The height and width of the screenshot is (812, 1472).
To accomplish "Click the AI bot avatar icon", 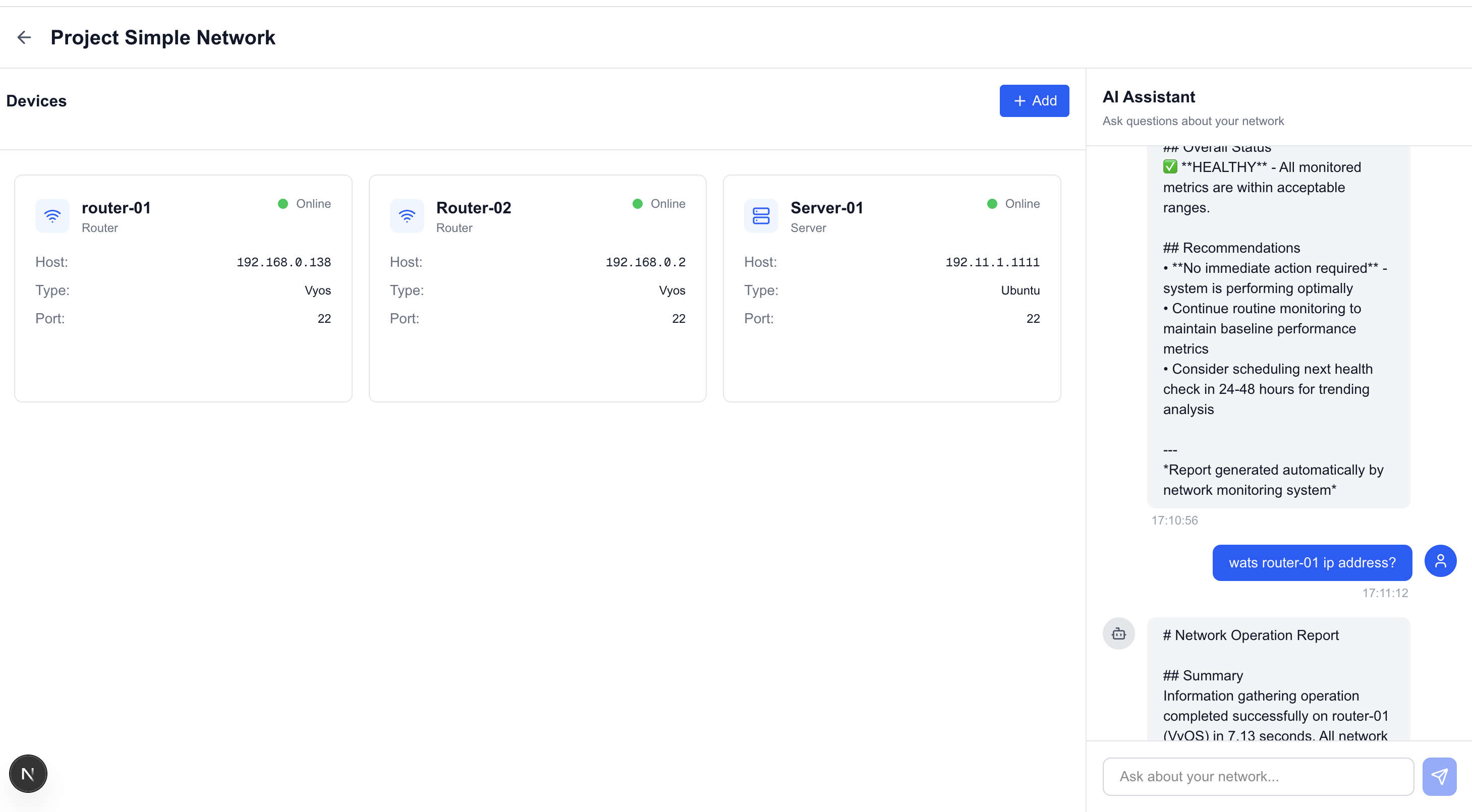I will coord(1118,633).
